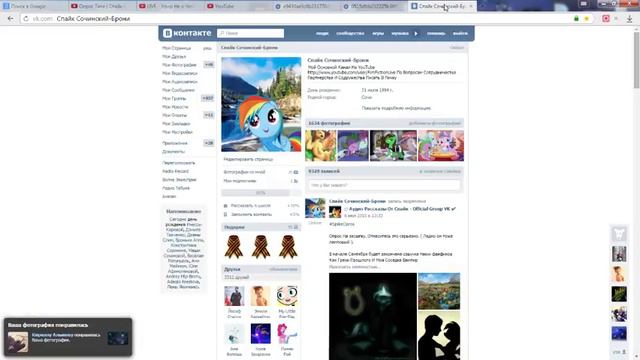Click the third St. George ribbon gift
The height and width of the screenshot is (360, 640).
pos(288,247)
